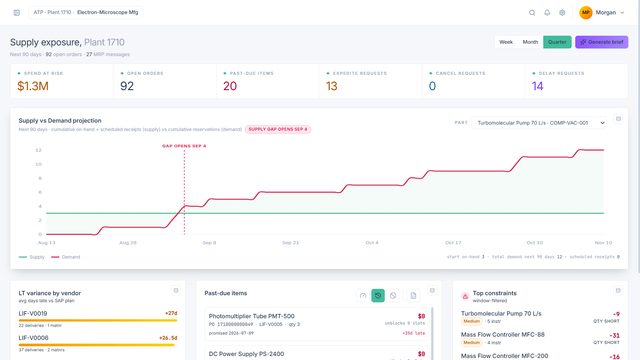This screenshot has width=640, height=360.
Task: Click the Open orders 92 card
Action: (x=165, y=81)
